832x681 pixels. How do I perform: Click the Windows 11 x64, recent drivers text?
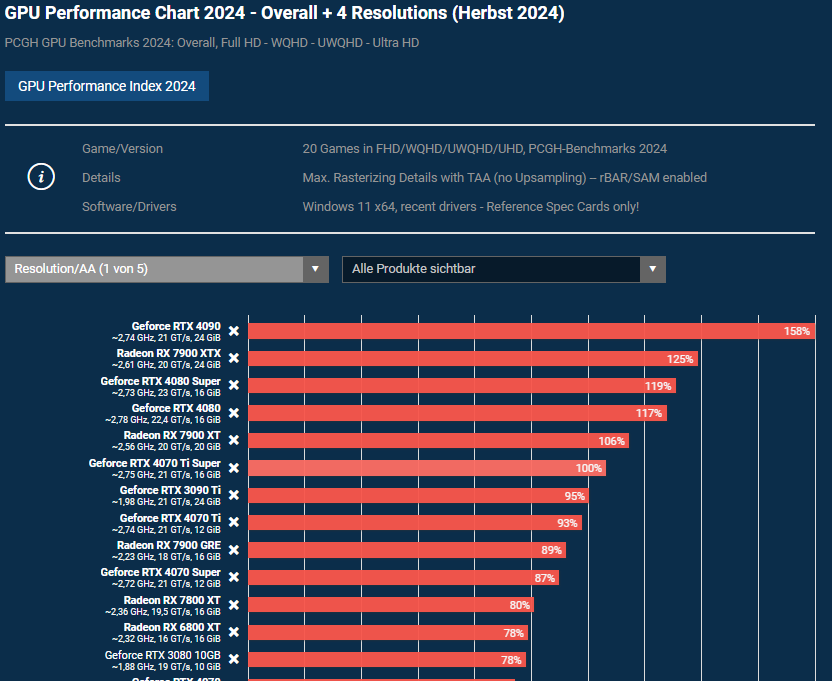[x=471, y=206]
